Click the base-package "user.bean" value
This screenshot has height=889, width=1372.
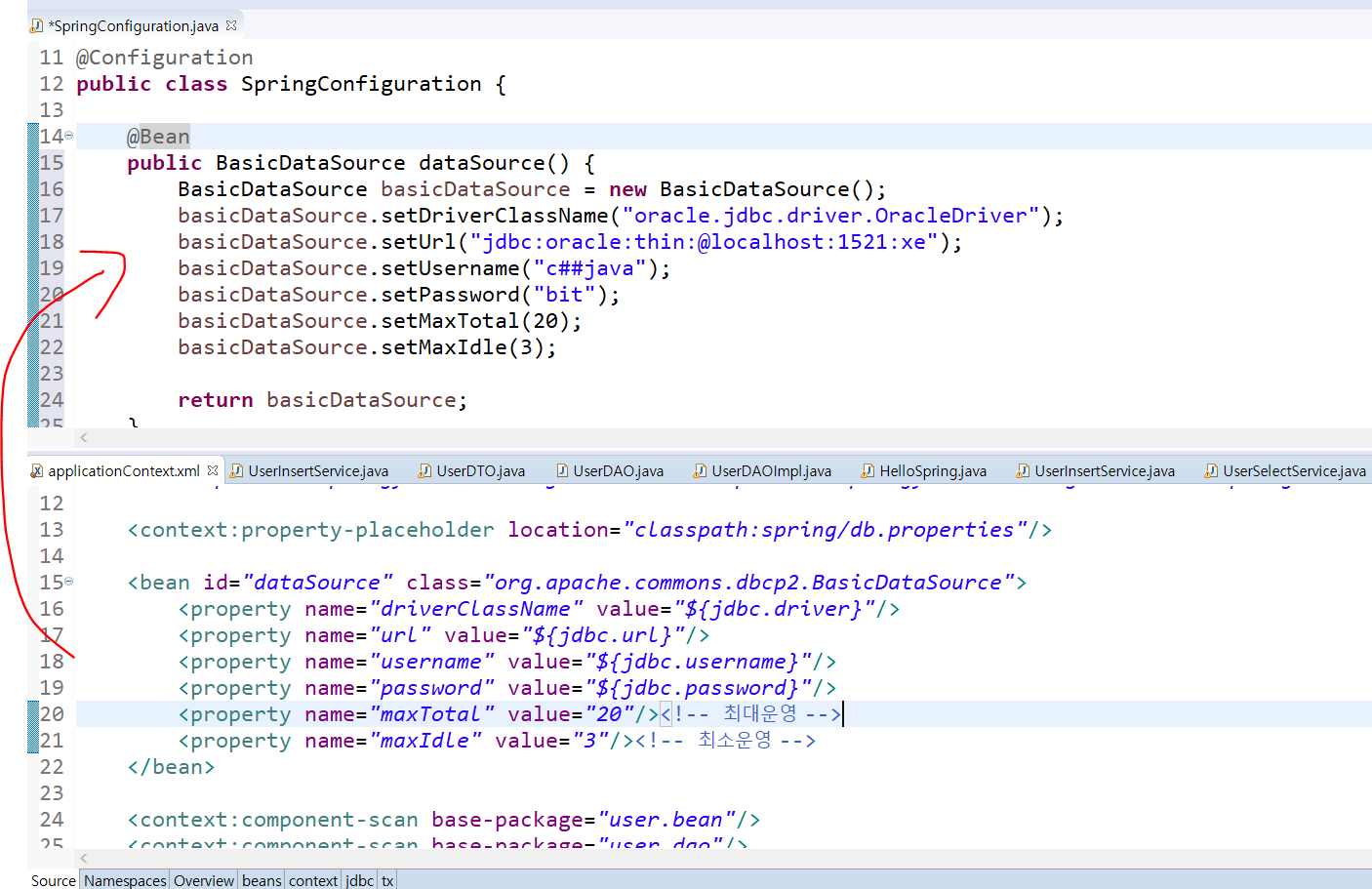(x=666, y=820)
